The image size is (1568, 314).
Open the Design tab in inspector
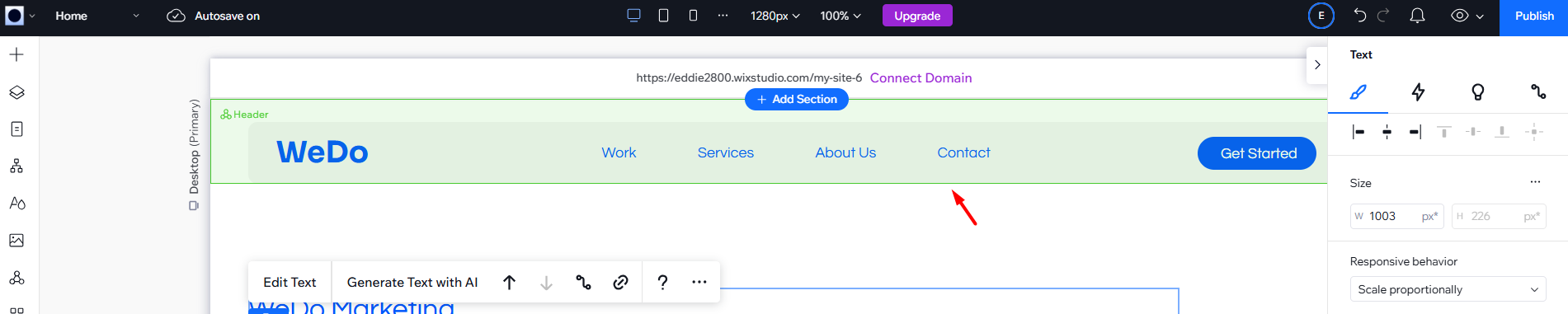coord(1358,91)
